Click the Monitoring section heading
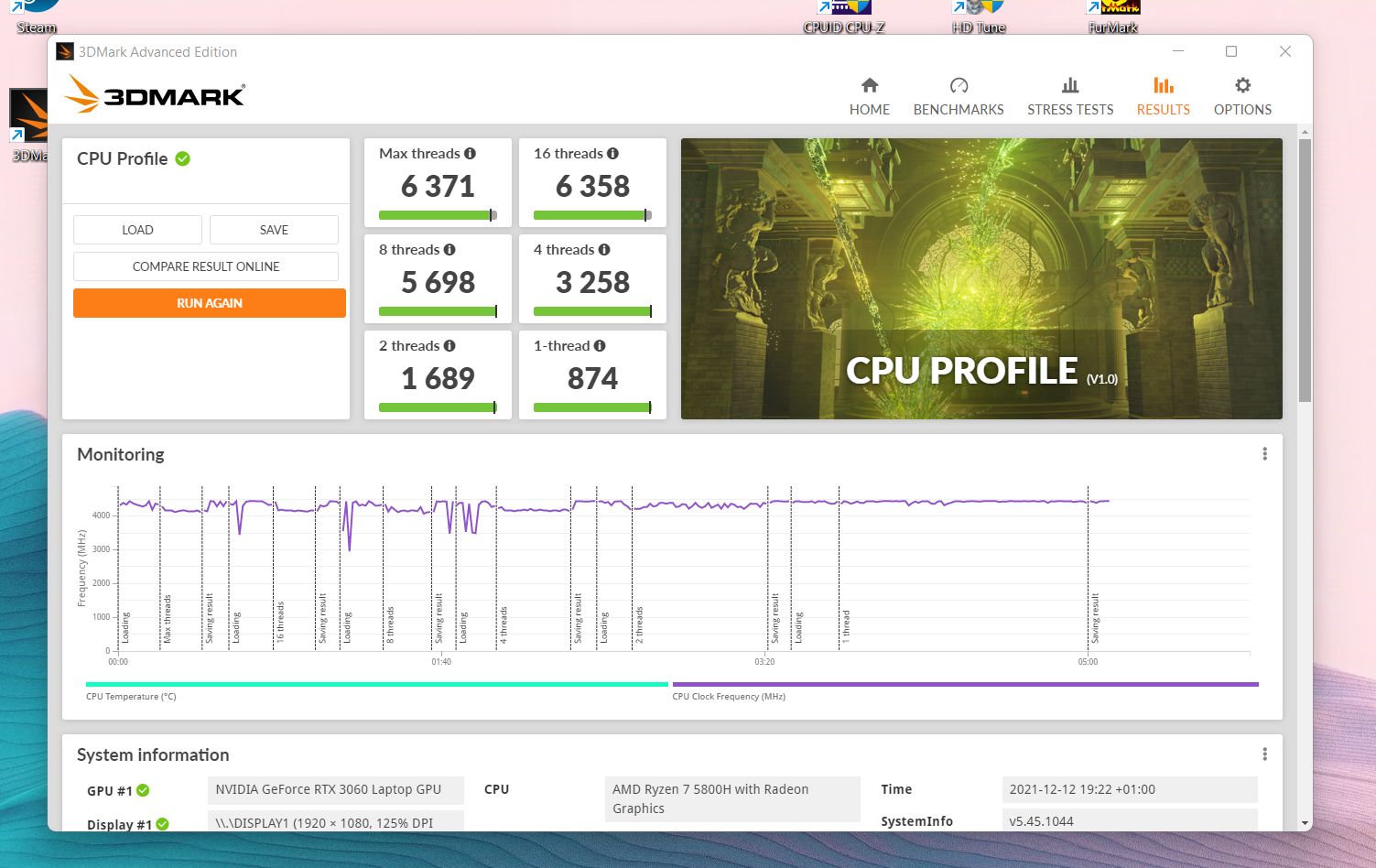This screenshot has width=1376, height=868. point(121,454)
